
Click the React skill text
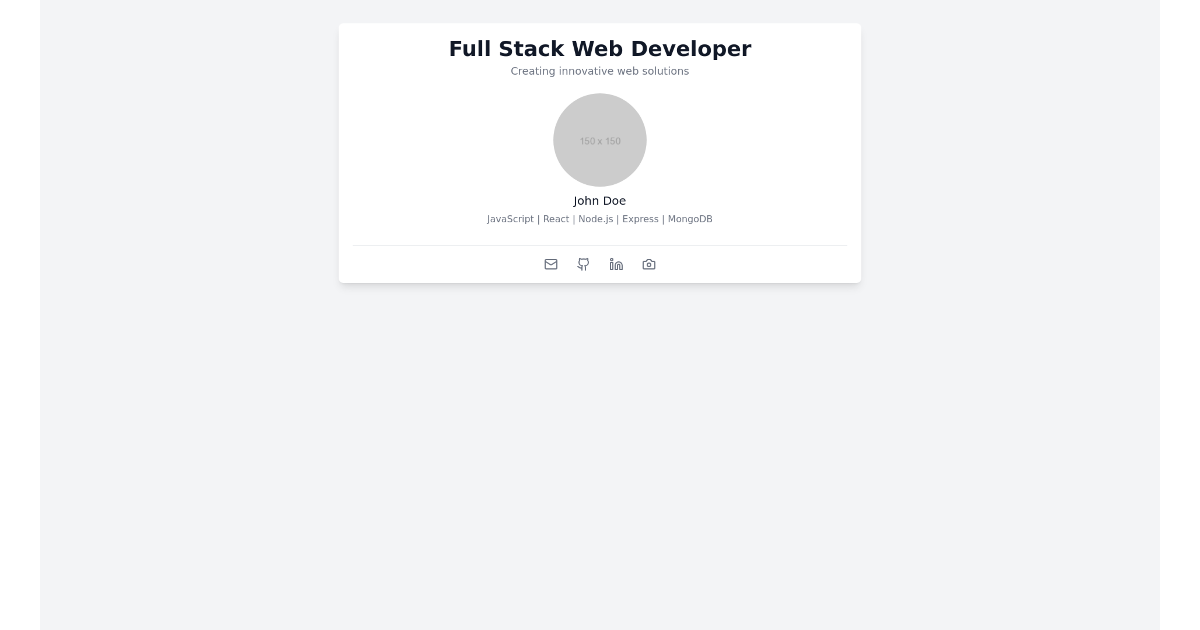[x=556, y=219]
